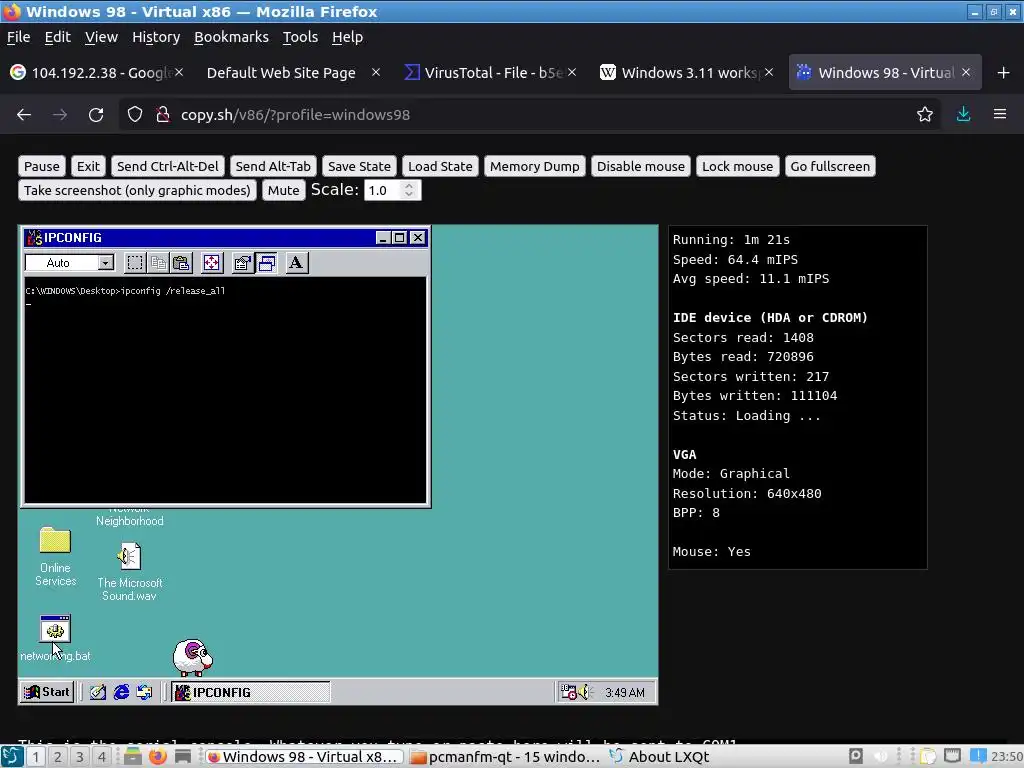Open the Windows 98 Start menu
Image resolution: width=1024 pixels, height=768 pixels.
point(47,692)
